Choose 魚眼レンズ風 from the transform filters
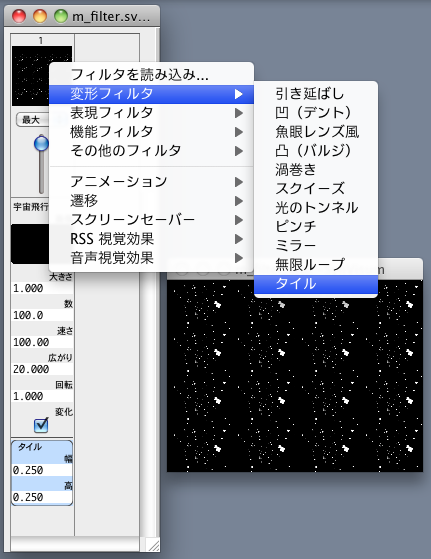Viewport: 431px width, 559px height. click(315, 132)
